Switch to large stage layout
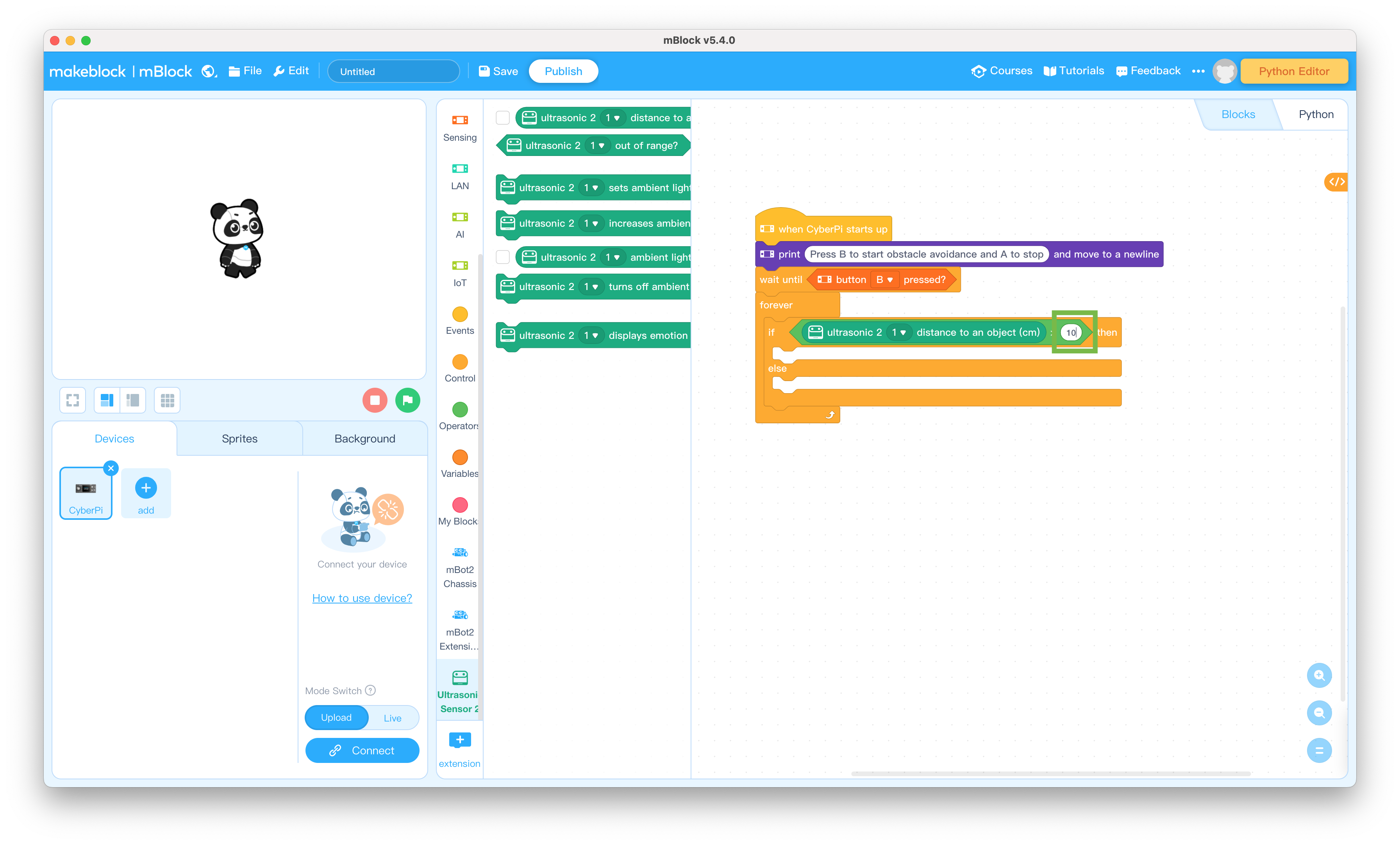Image resolution: width=1400 pixels, height=845 pixels. (x=107, y=400)
